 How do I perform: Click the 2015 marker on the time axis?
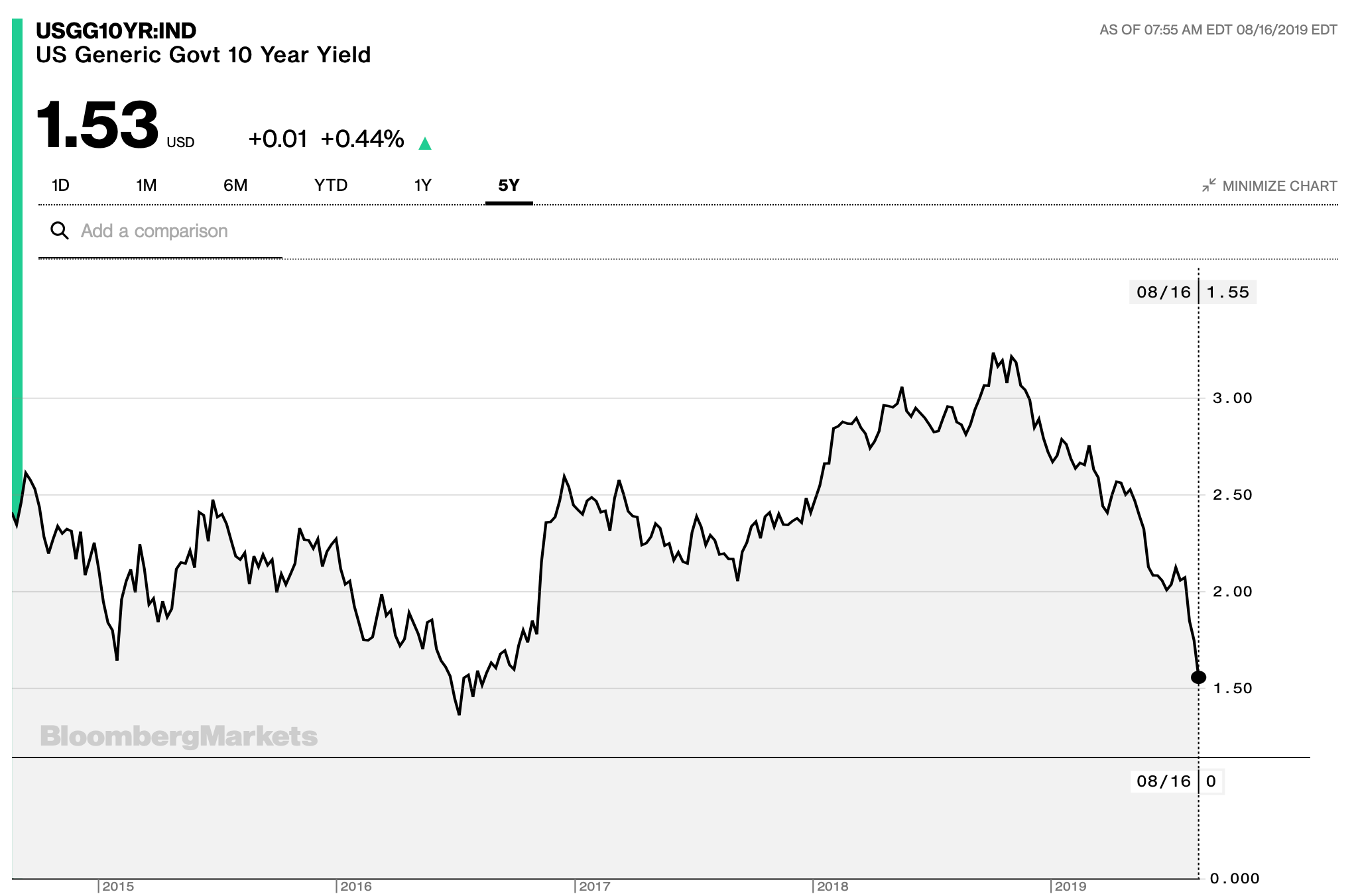117,886
